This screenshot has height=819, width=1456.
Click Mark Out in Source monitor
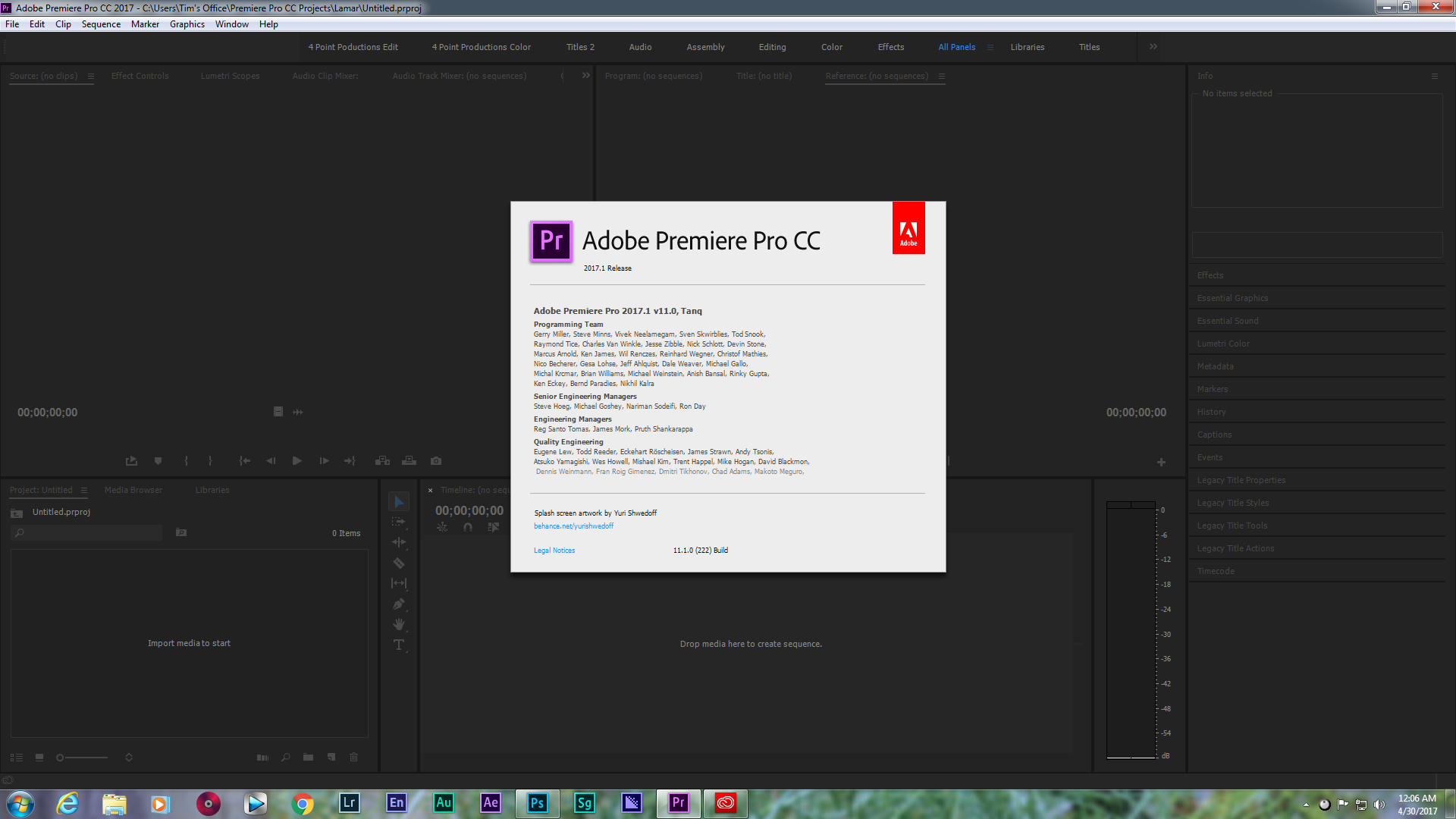(x=210, y=460)
